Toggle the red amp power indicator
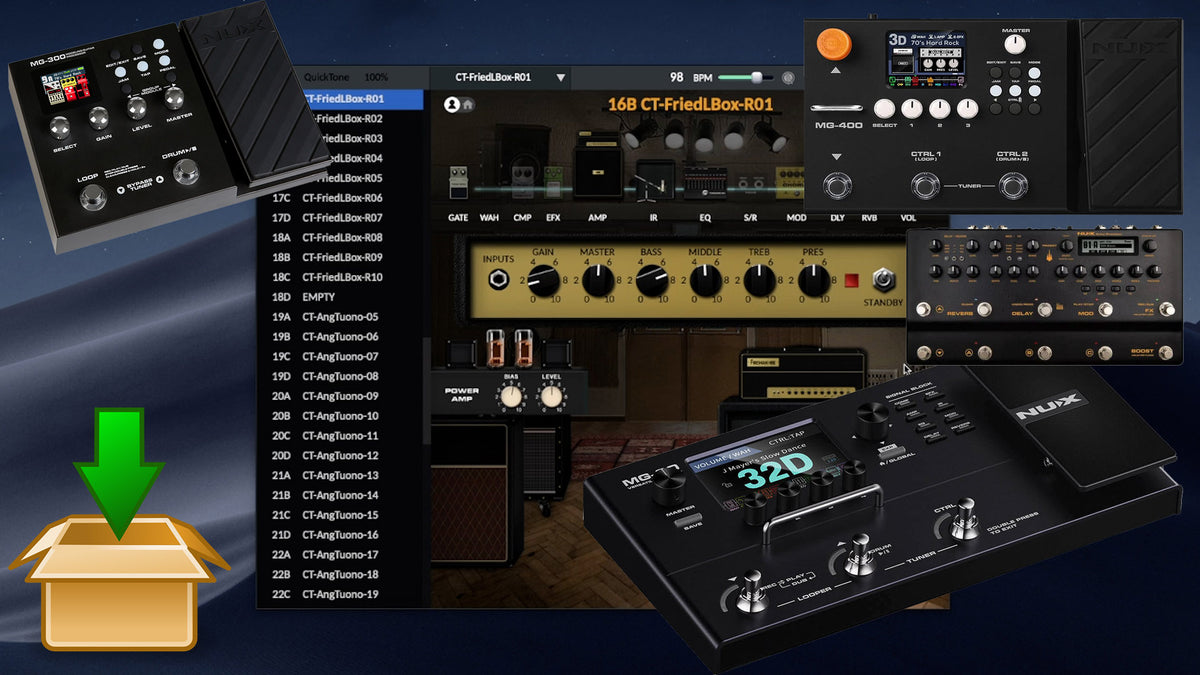This screenshot has height=675, width=1200. point(852,280)
